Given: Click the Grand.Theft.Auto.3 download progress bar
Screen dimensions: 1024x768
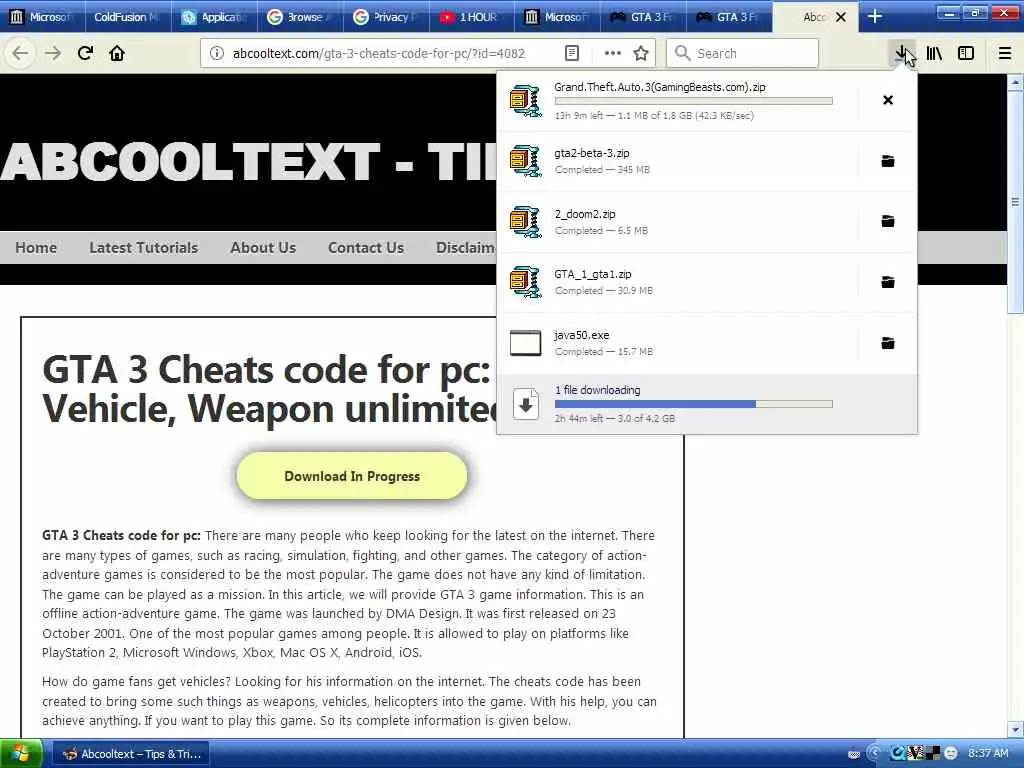Looking at the screenshot, I should [x=694, y=101].
